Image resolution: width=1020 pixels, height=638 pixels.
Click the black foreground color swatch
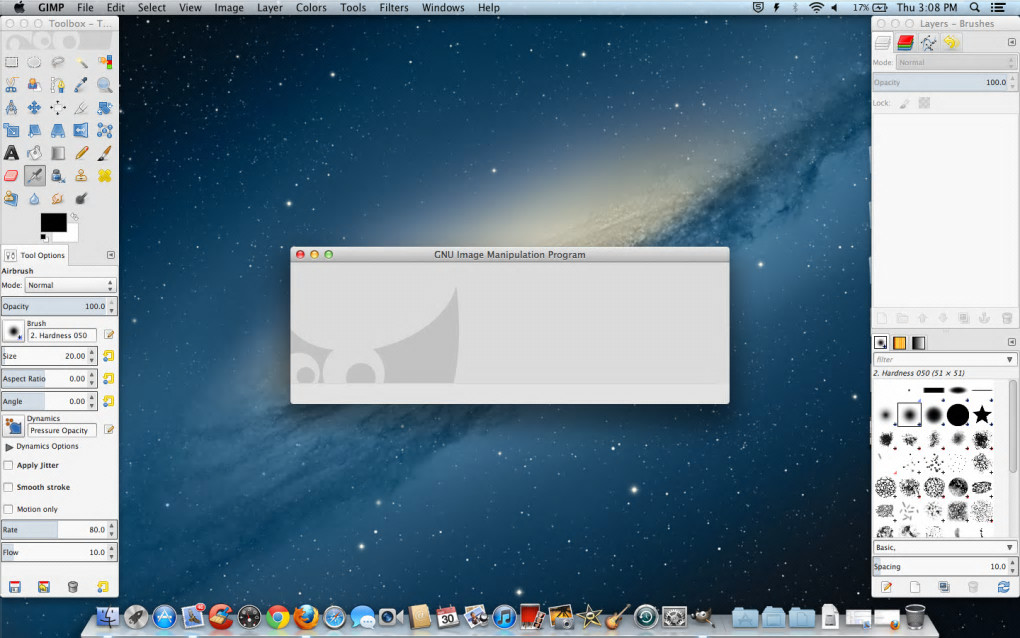53,222
